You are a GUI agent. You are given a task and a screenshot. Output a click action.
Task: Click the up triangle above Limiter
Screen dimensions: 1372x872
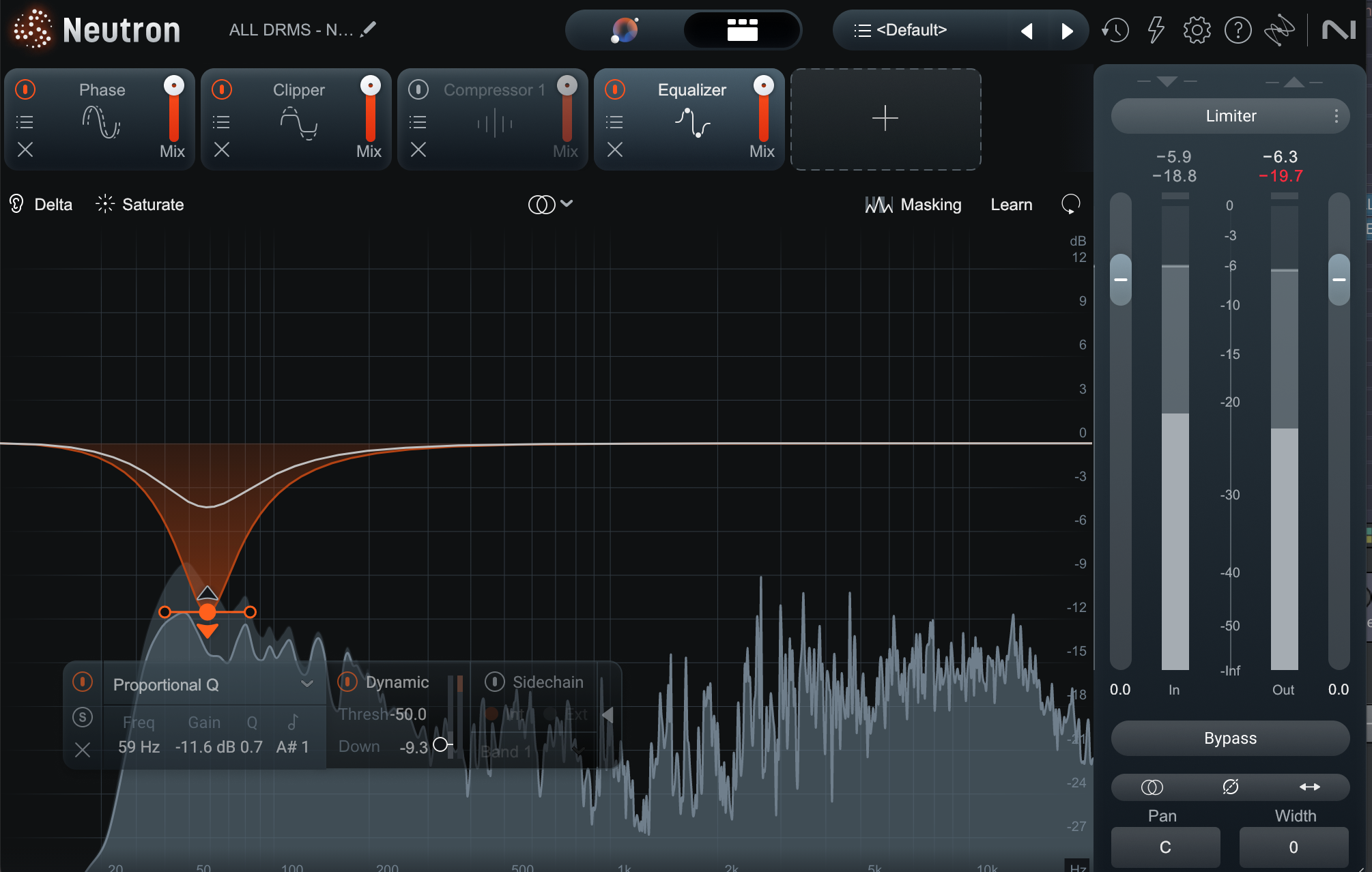point(1294,82)
